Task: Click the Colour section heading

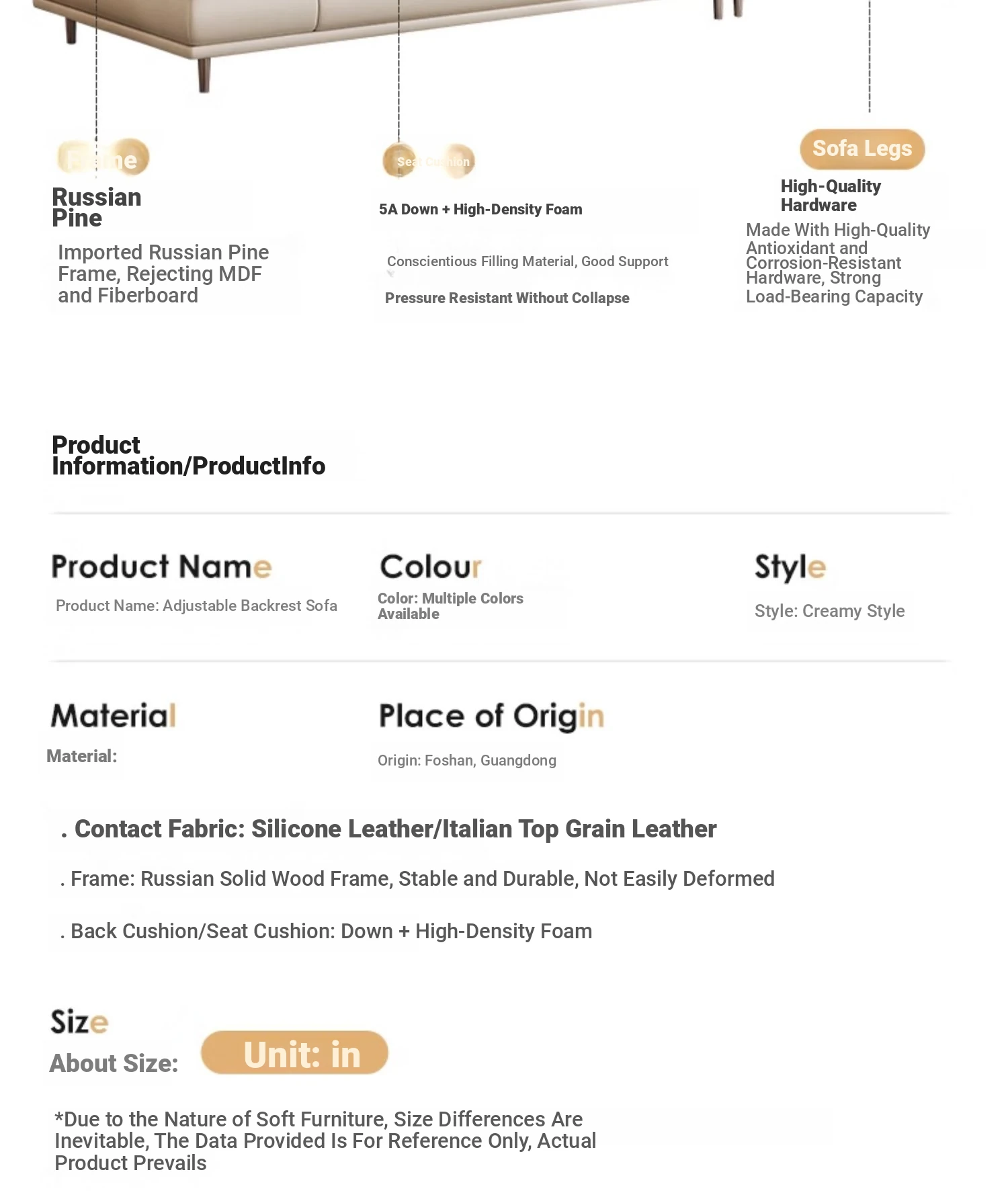Action: click(x=431, y=567)
